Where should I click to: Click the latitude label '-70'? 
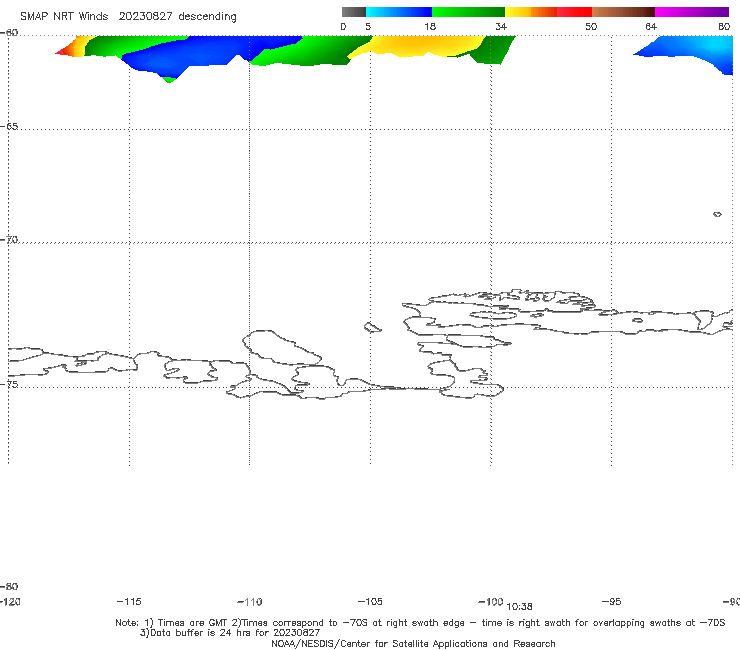[9, 240]
